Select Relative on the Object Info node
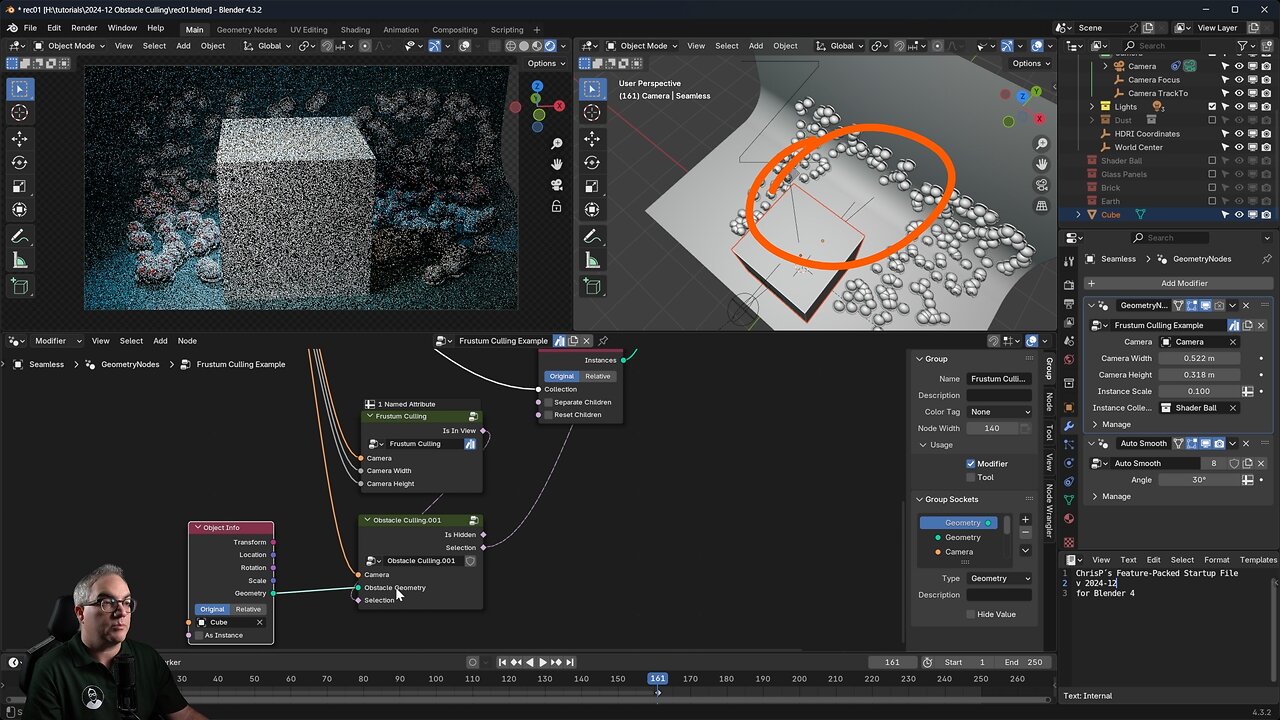This screenshot has height=720, width=1280. [248, 609]
